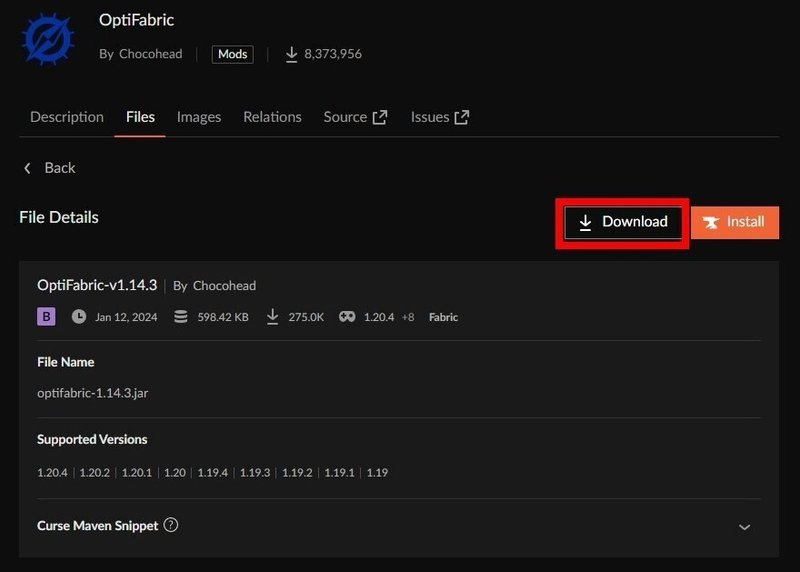This screenshot has height=572, width=800.
Task: Click the Jan 12, 2024 upload date
Action: click(126, 317)
